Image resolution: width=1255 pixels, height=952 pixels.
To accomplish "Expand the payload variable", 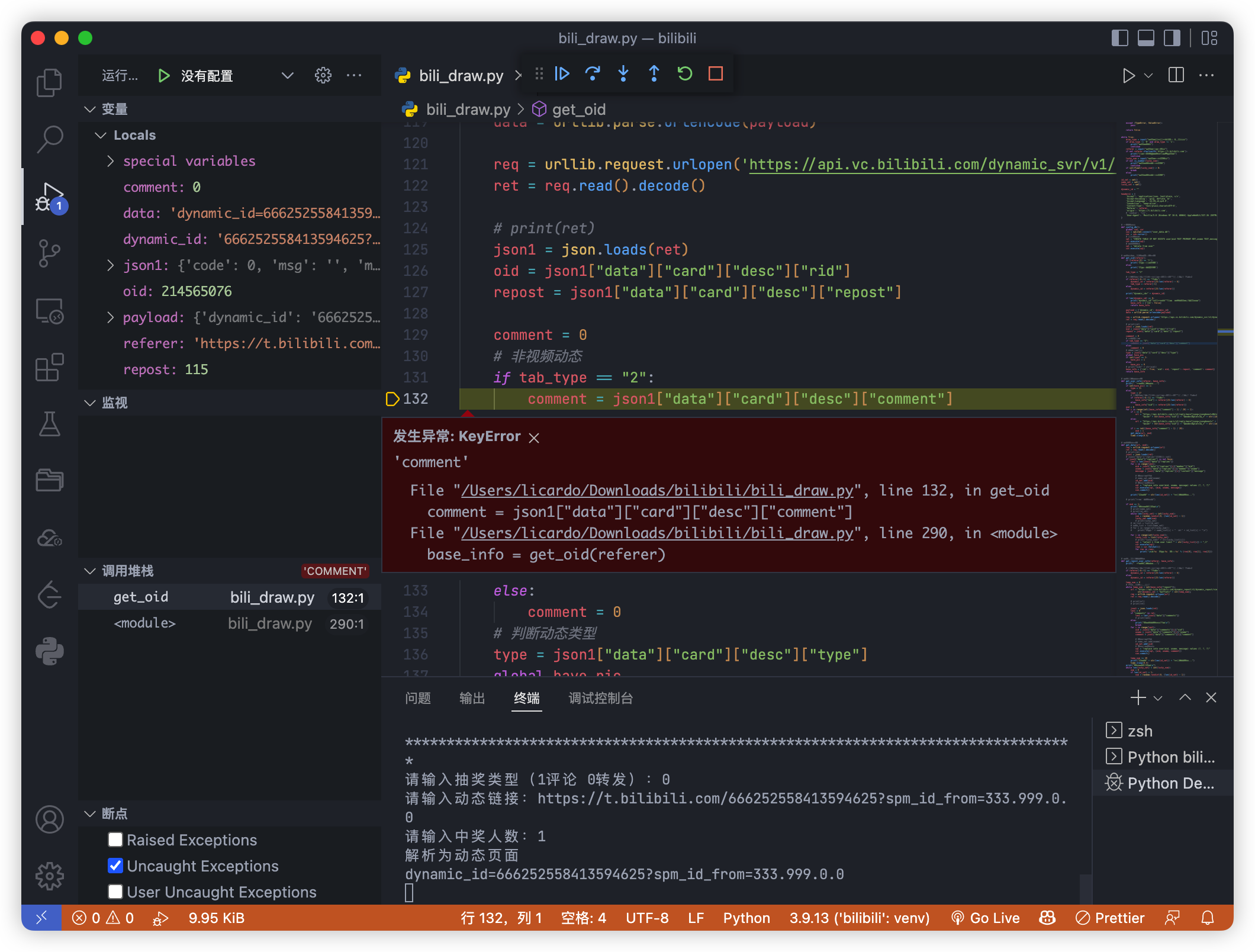I will pyautogui.click(x=111, y=317).
